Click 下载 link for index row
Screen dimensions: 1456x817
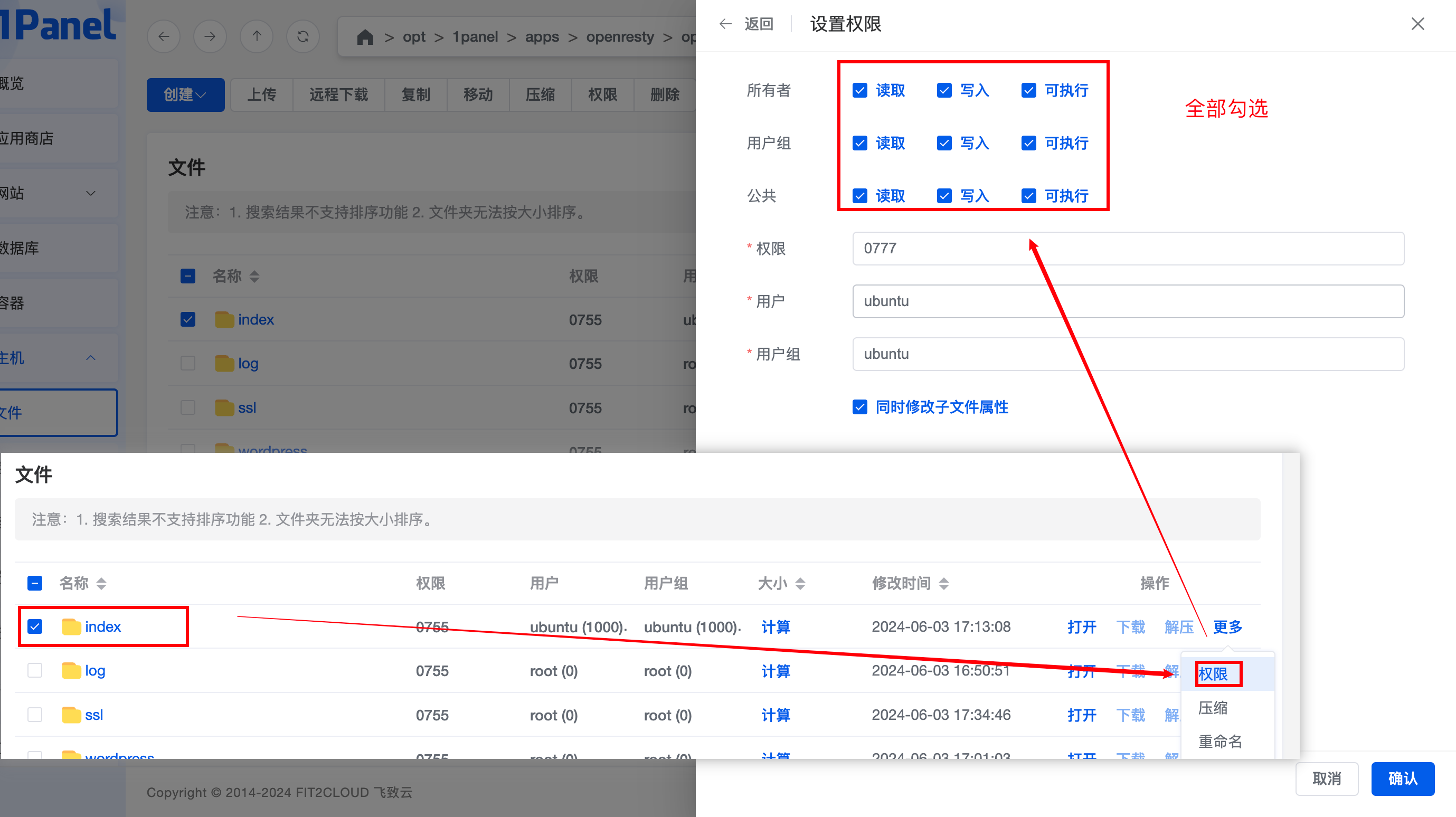tap(1130, 627)
